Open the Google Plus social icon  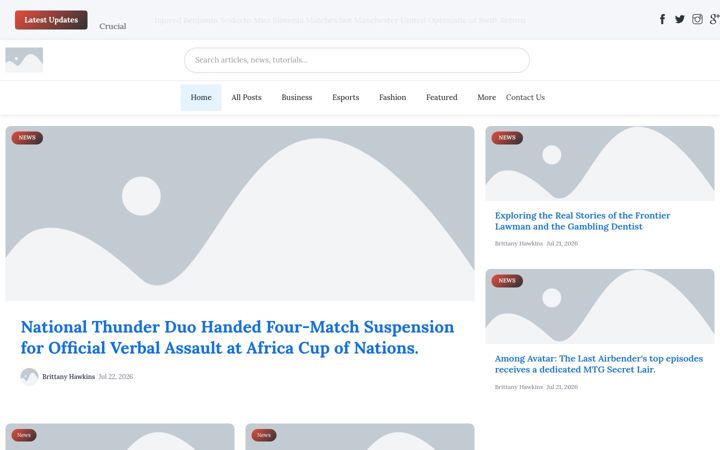(714, 19)
